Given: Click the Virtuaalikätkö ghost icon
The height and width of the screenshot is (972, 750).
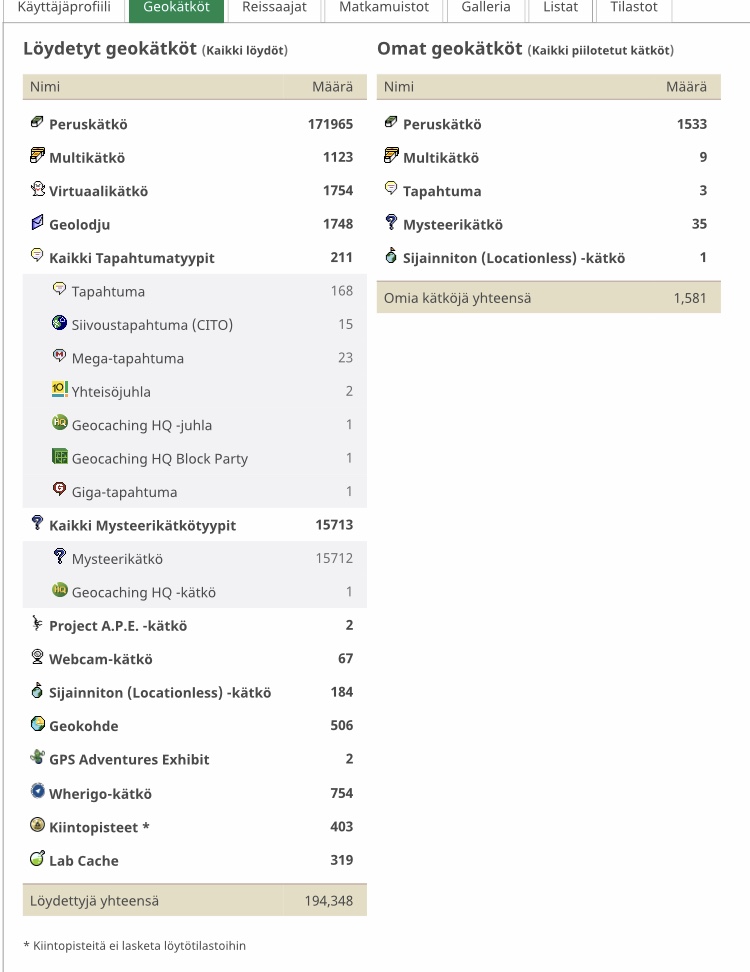Looking at the screenshot, I should [x=37, y=190].
